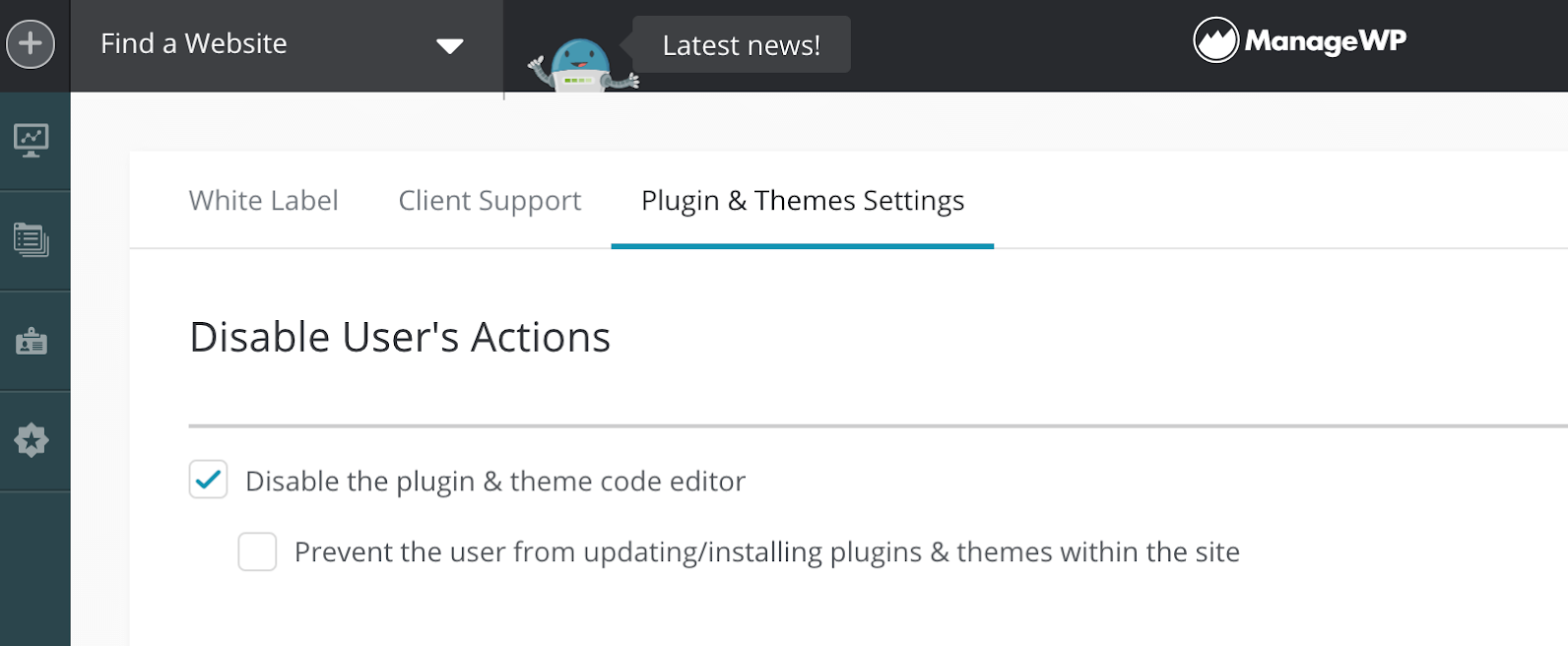1568x646 pixels.
Task: Uncheck Disable the plugin & theme code editor checkbox
Action: [x=209, y=480]
